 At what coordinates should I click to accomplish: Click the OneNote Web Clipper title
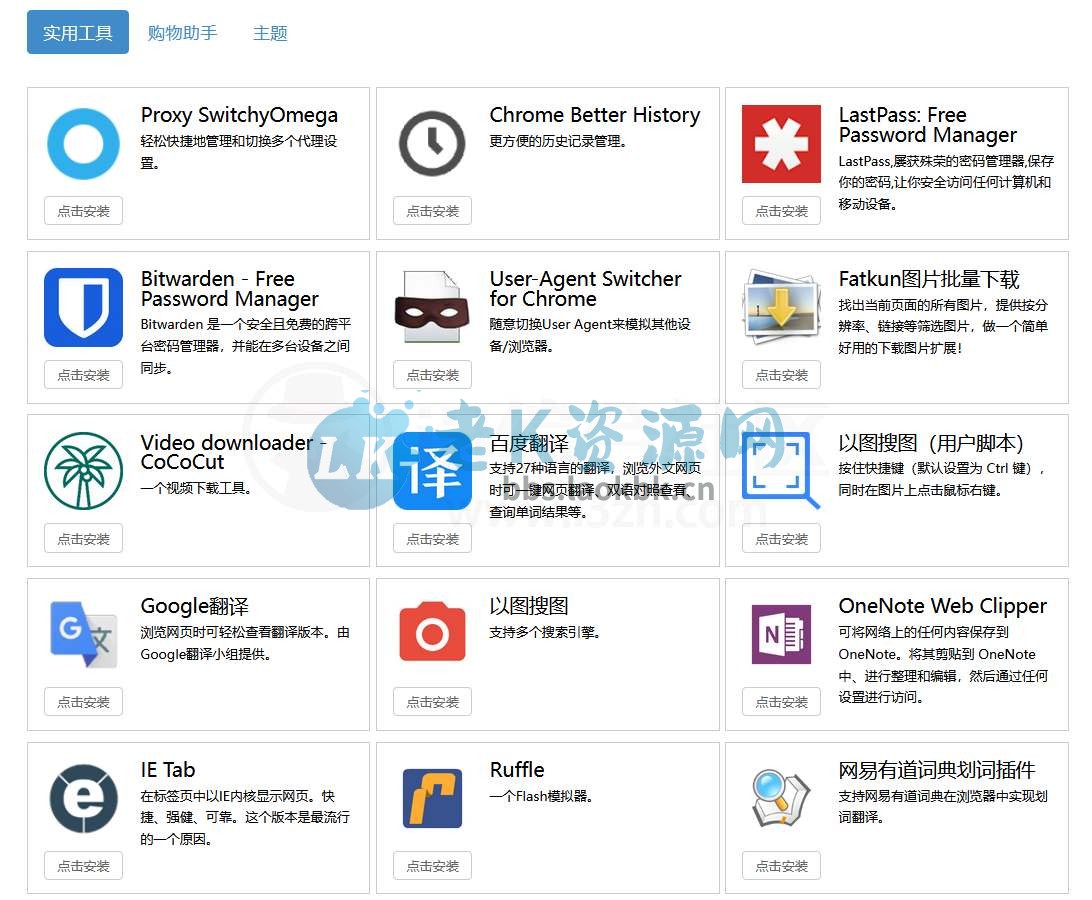[x=942, y=606]
